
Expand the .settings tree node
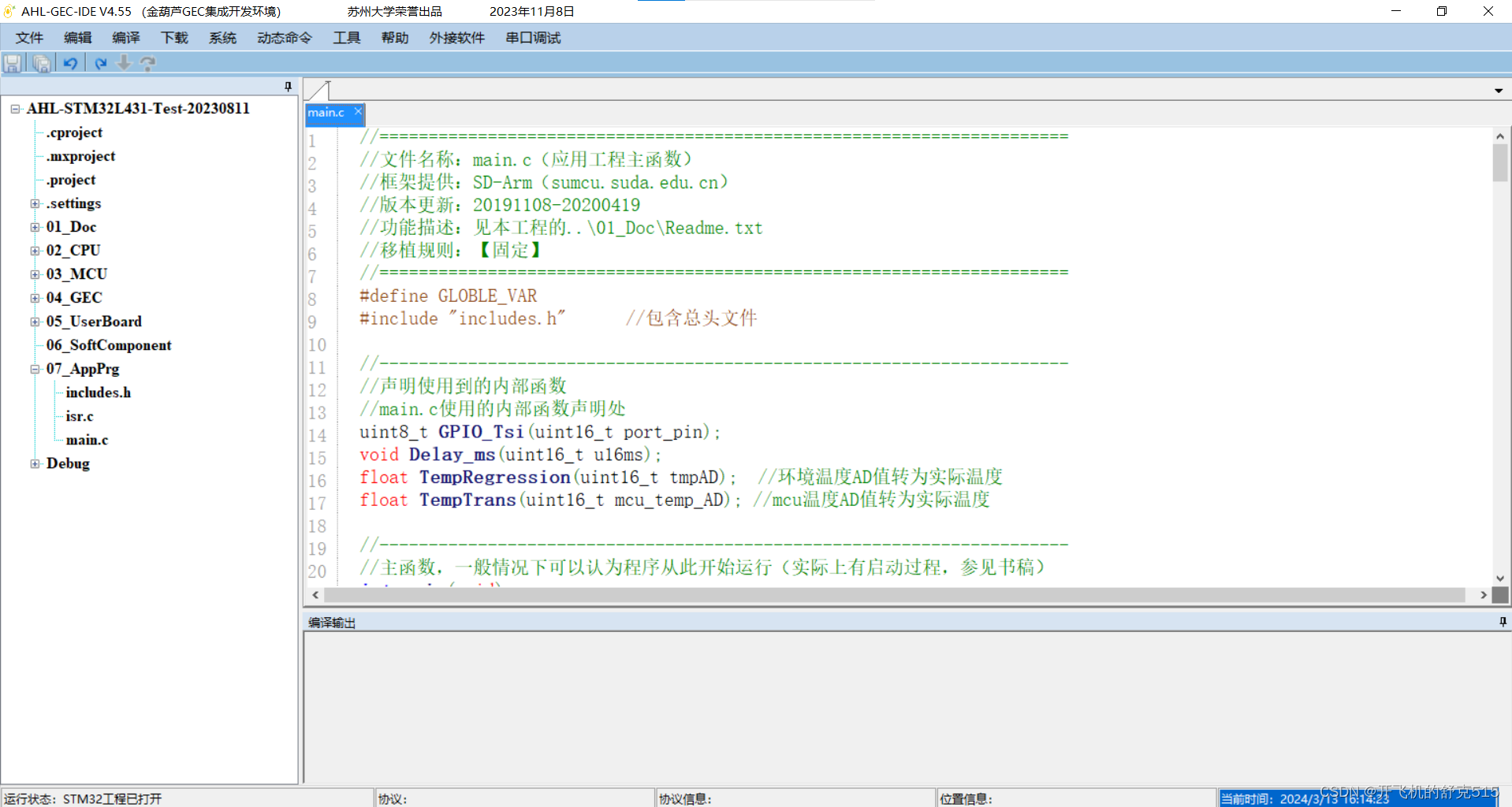[34, 203]
